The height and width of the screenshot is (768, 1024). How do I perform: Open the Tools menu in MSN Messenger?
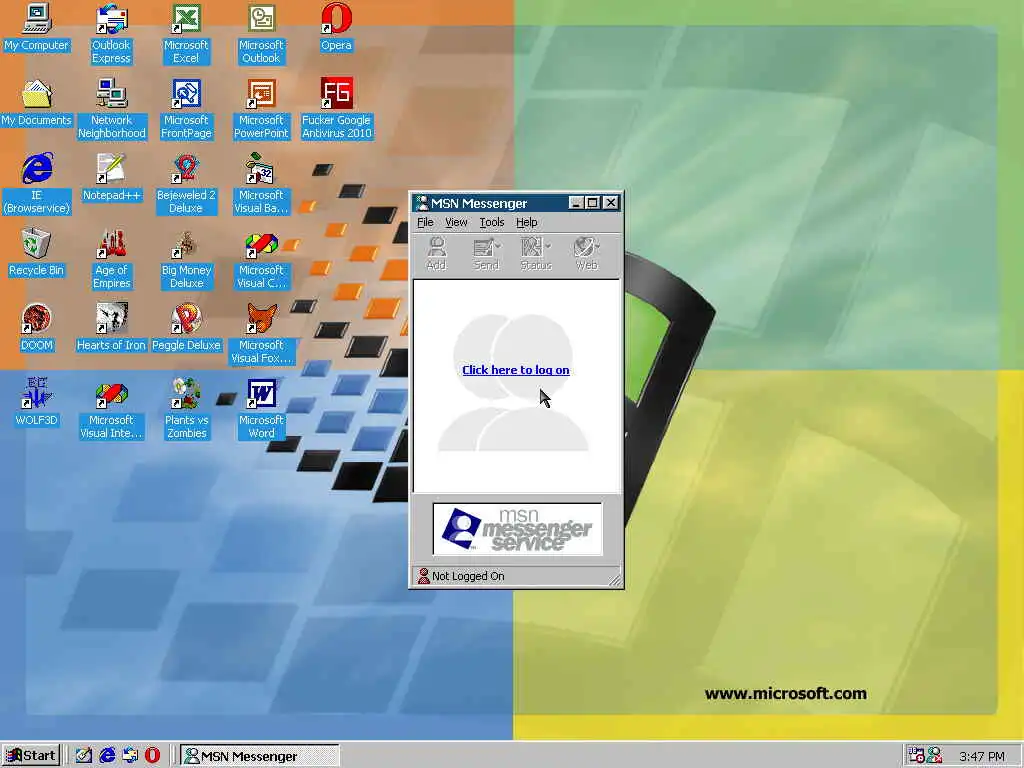(x=492, y=222)
